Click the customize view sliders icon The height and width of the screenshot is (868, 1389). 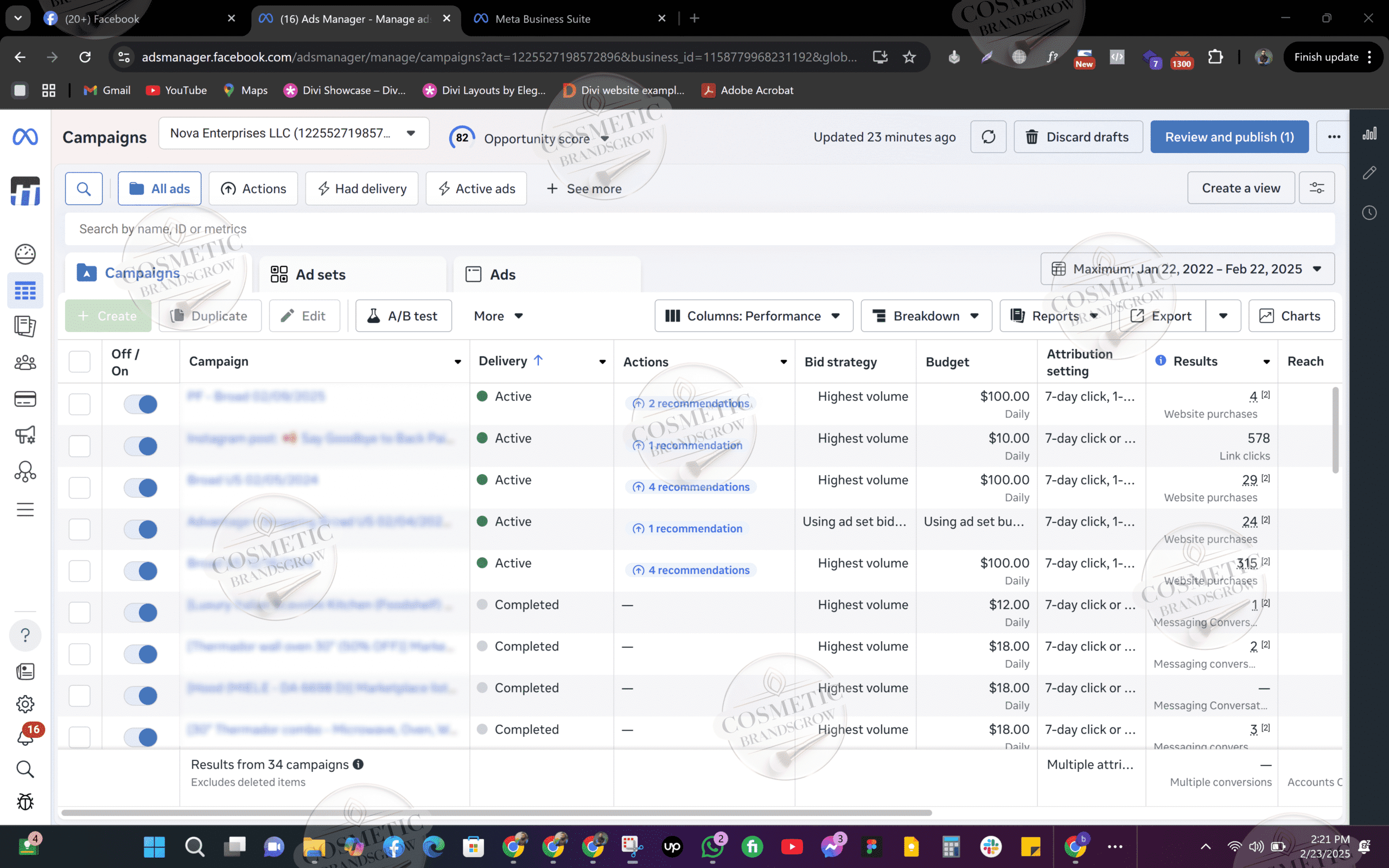(x=1316, y=188)
